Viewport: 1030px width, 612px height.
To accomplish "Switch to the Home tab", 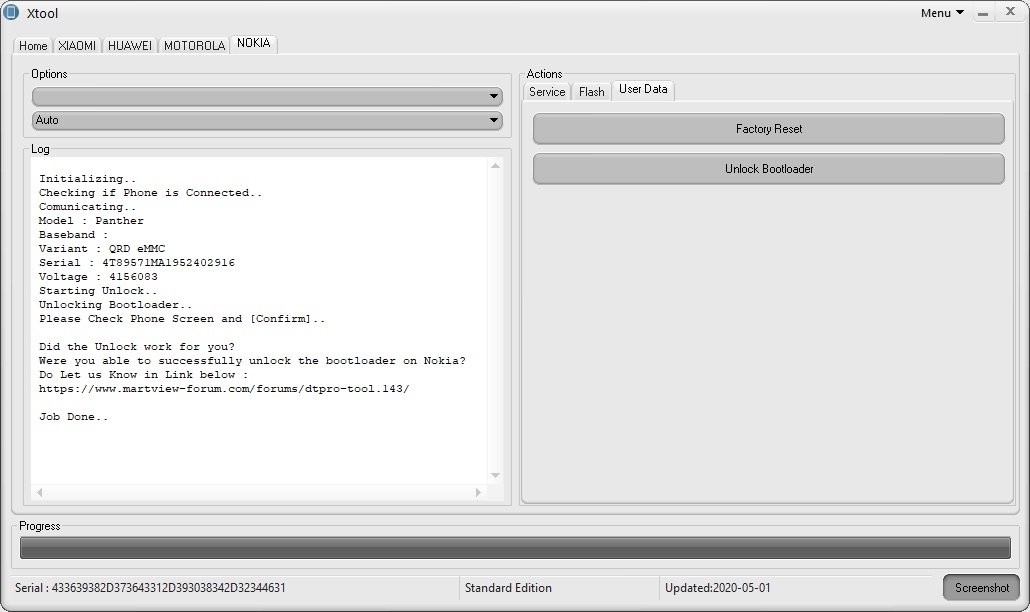I will pyautogui.click(x=33, y=46).
